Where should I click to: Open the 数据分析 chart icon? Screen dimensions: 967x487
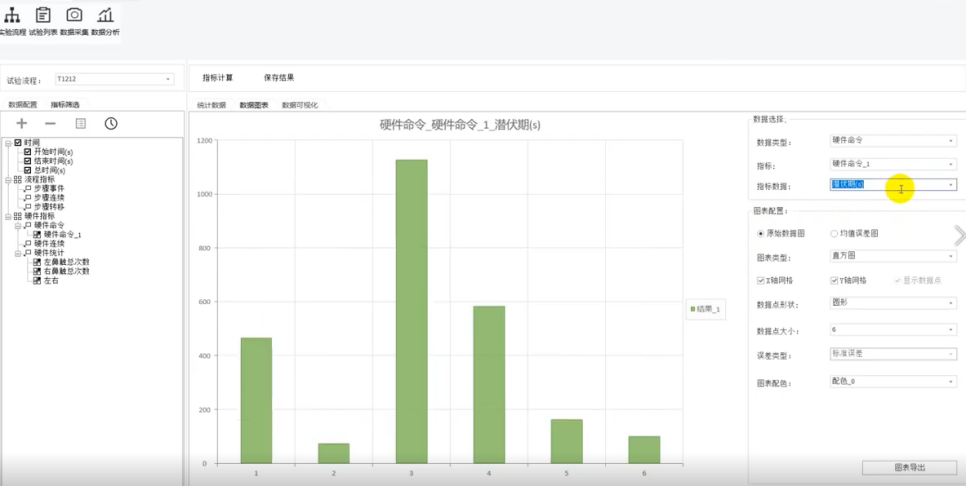pyautogui.click(x=105, y=16)
